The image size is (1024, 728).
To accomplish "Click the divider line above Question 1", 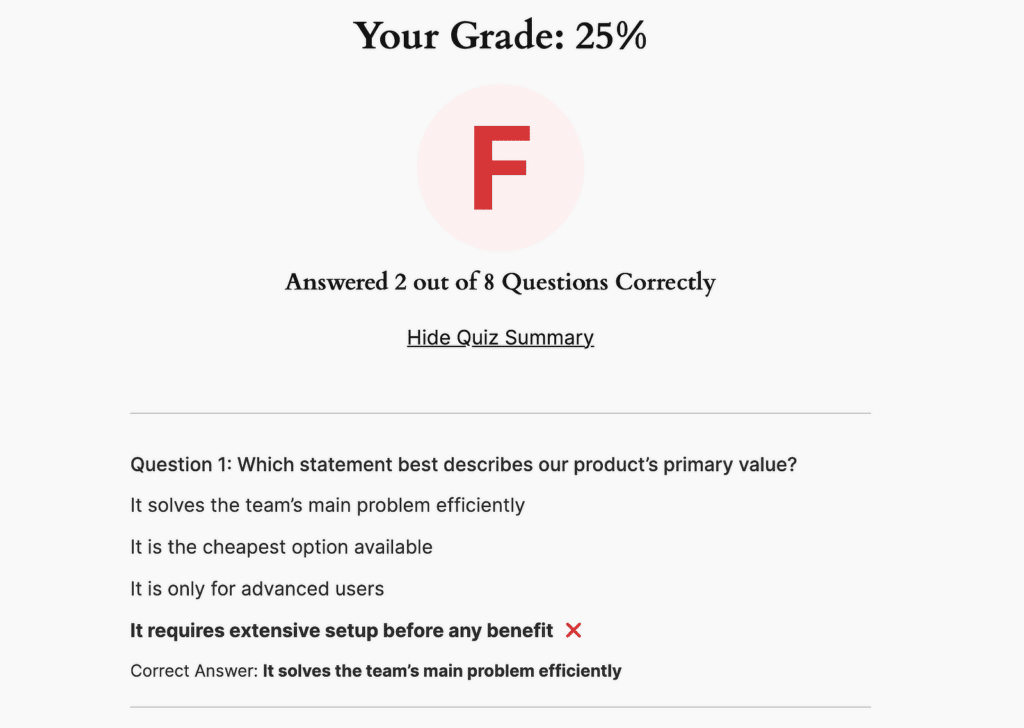I will pyautogui.click(x=500, y=413).
